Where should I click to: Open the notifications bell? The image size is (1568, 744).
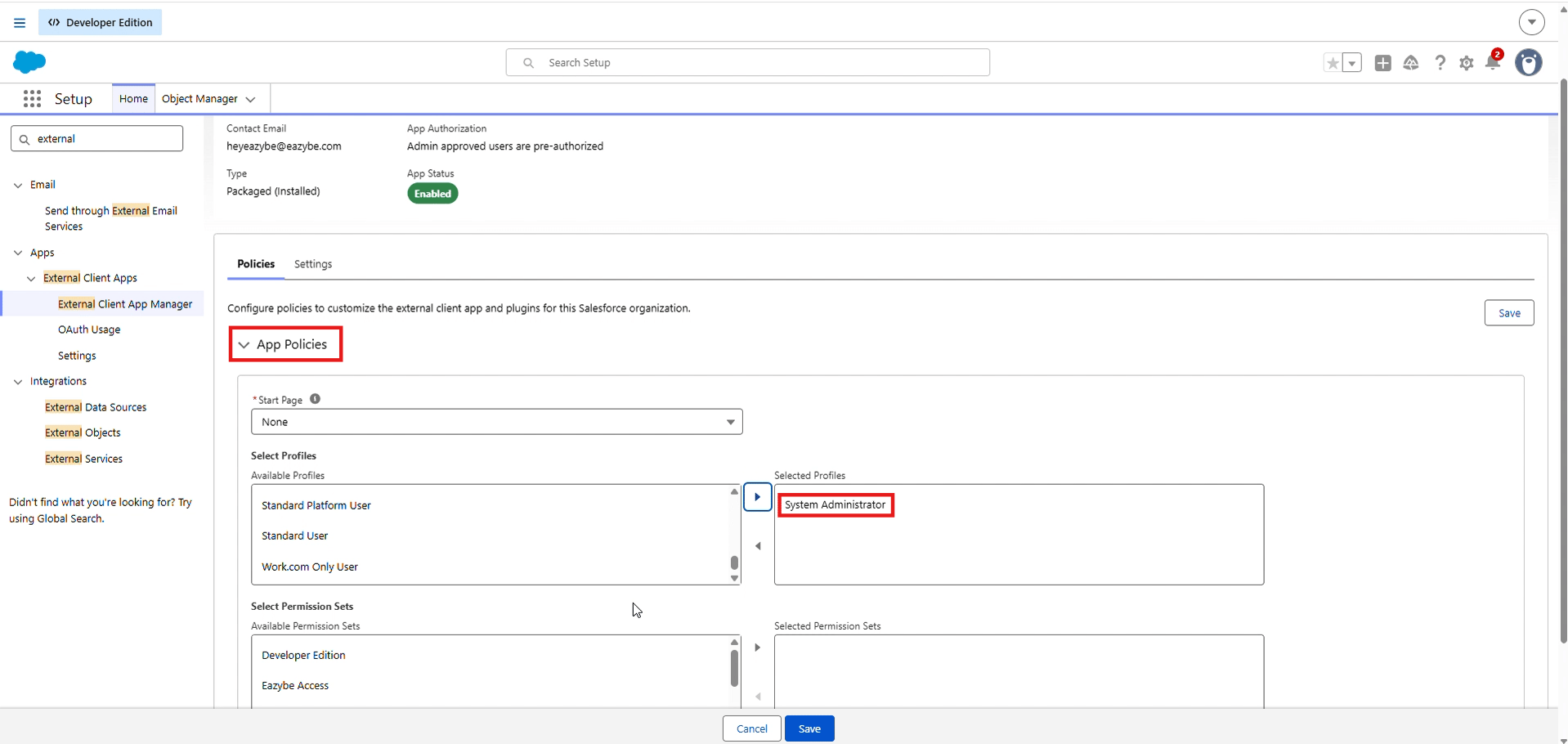click(1493, 62)
